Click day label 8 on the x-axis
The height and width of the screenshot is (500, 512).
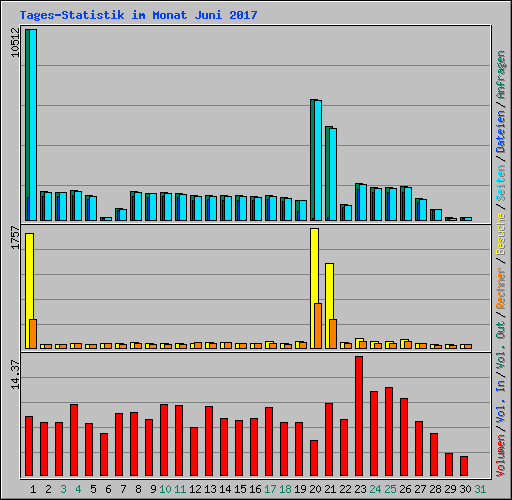138,489
